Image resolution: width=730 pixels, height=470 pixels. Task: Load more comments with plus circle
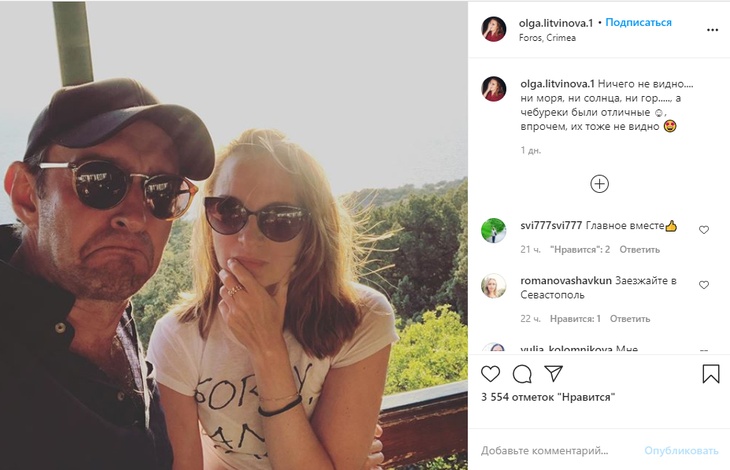coord(599,184)
